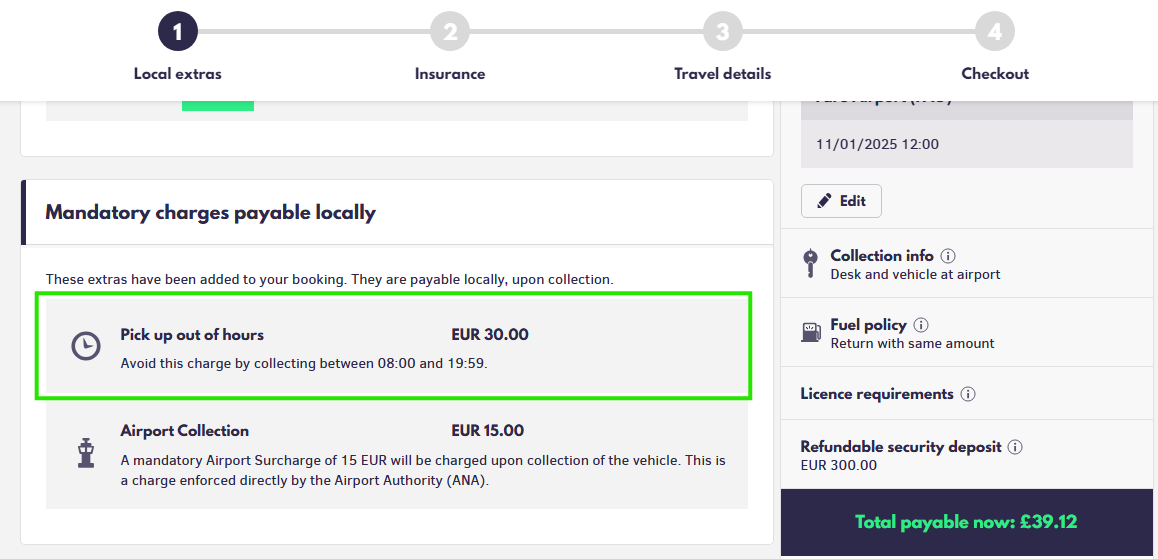This screenshot has height=559, width=1158.
Task: Click the fuel pump icon
Action: (x=811, y=333)
